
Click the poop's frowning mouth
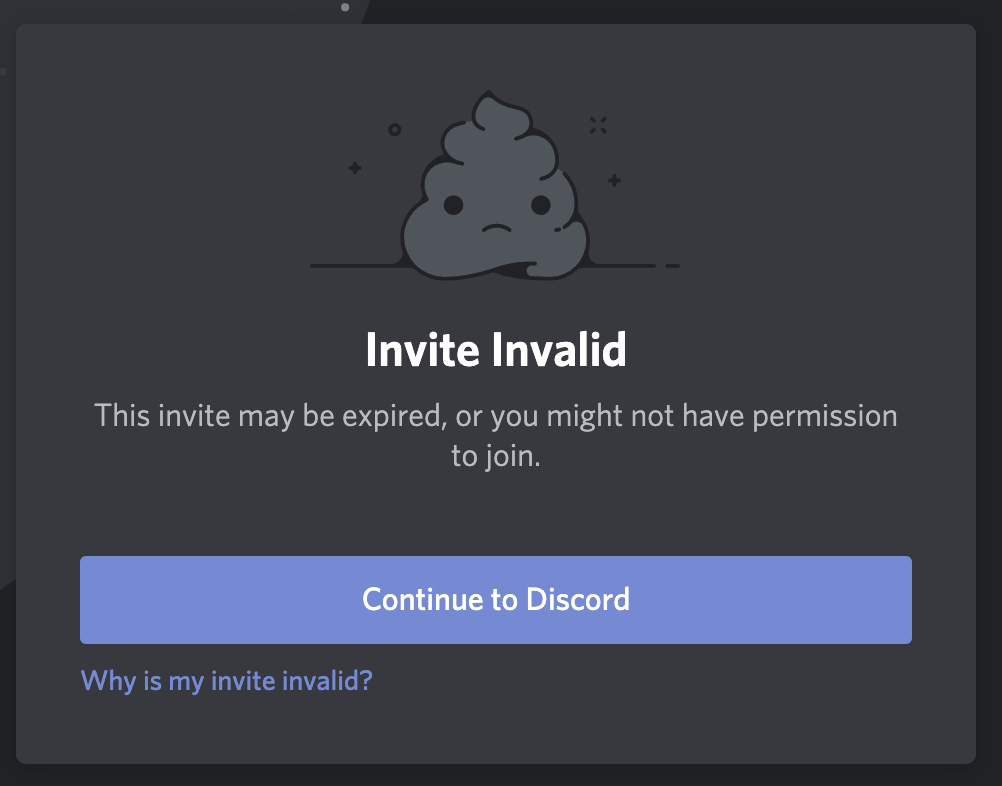pos(497,229)
